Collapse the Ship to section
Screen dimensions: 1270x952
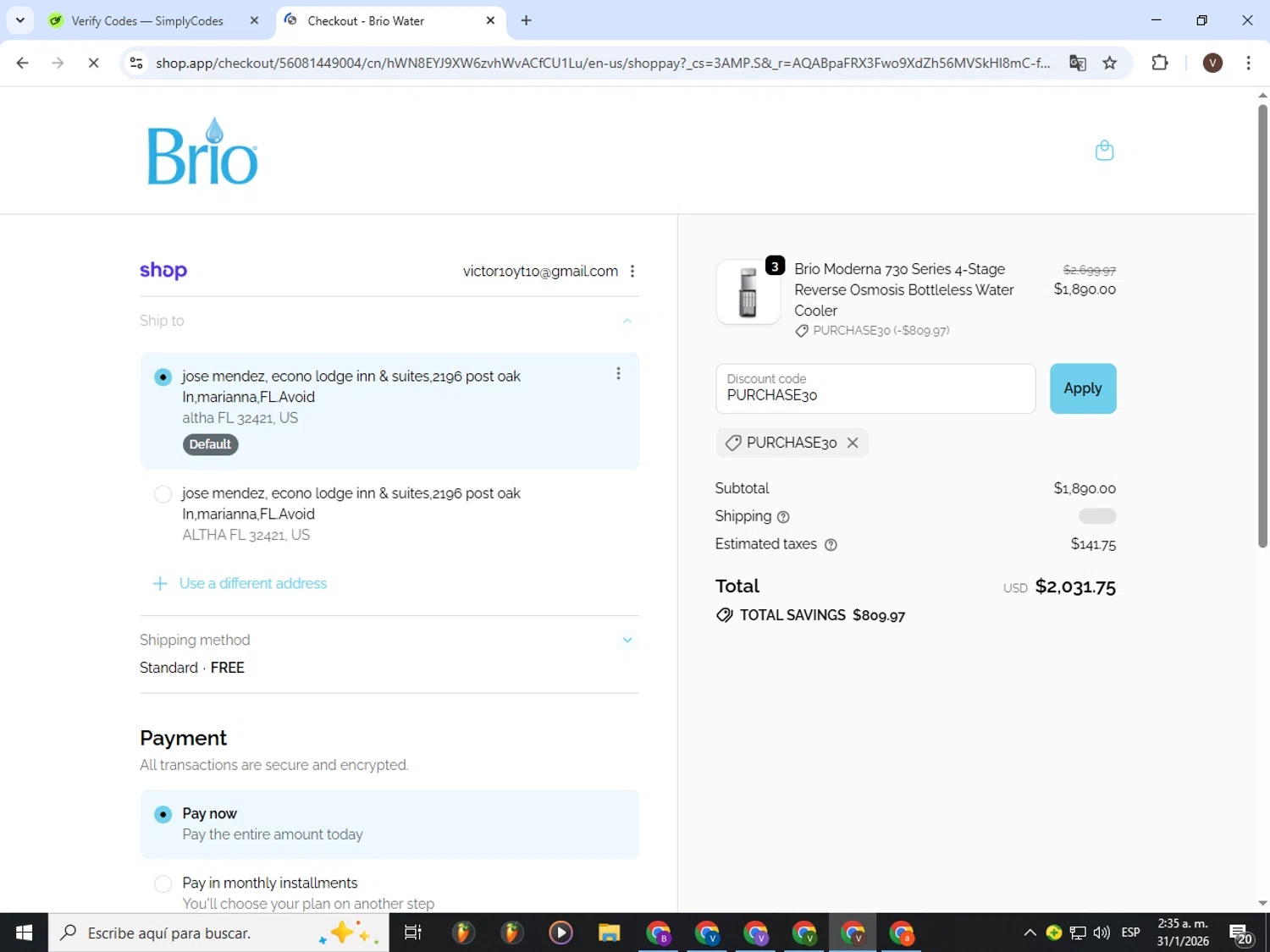tap(627, 321)
